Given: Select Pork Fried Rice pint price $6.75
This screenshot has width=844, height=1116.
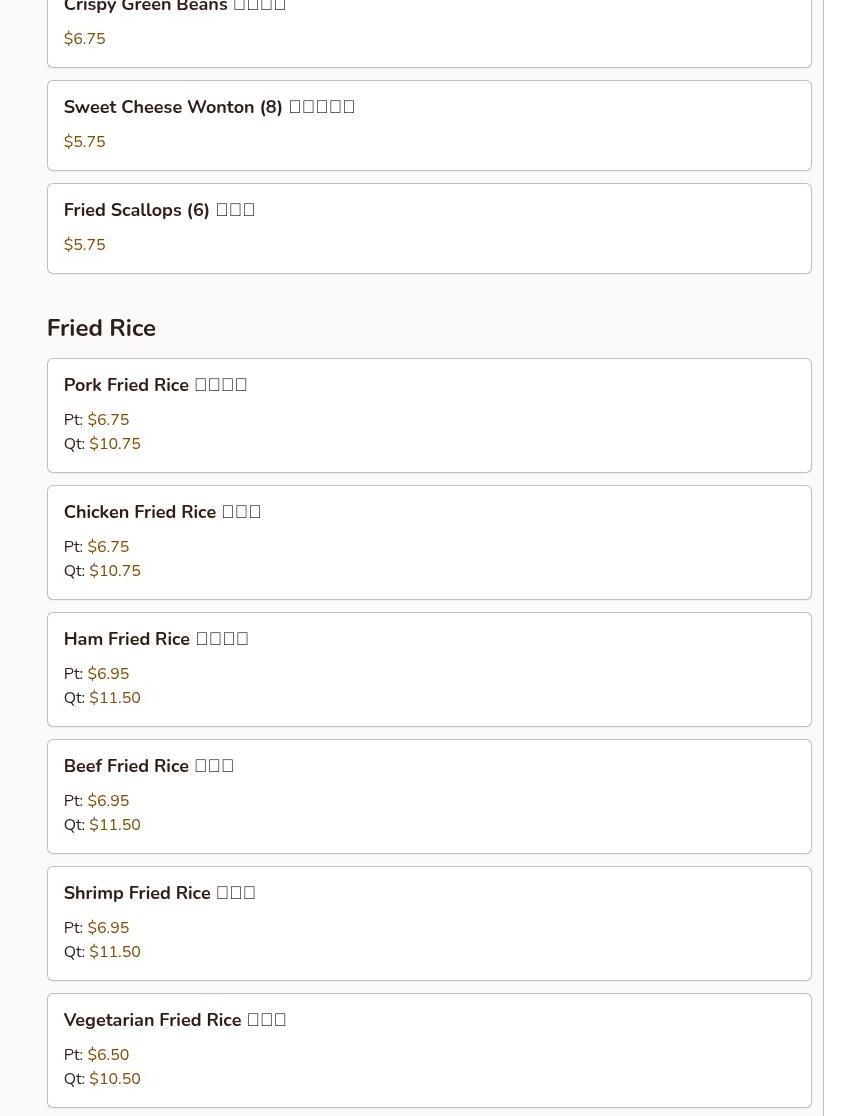Looking at the screenshot, I should click(x=108, y=419).
